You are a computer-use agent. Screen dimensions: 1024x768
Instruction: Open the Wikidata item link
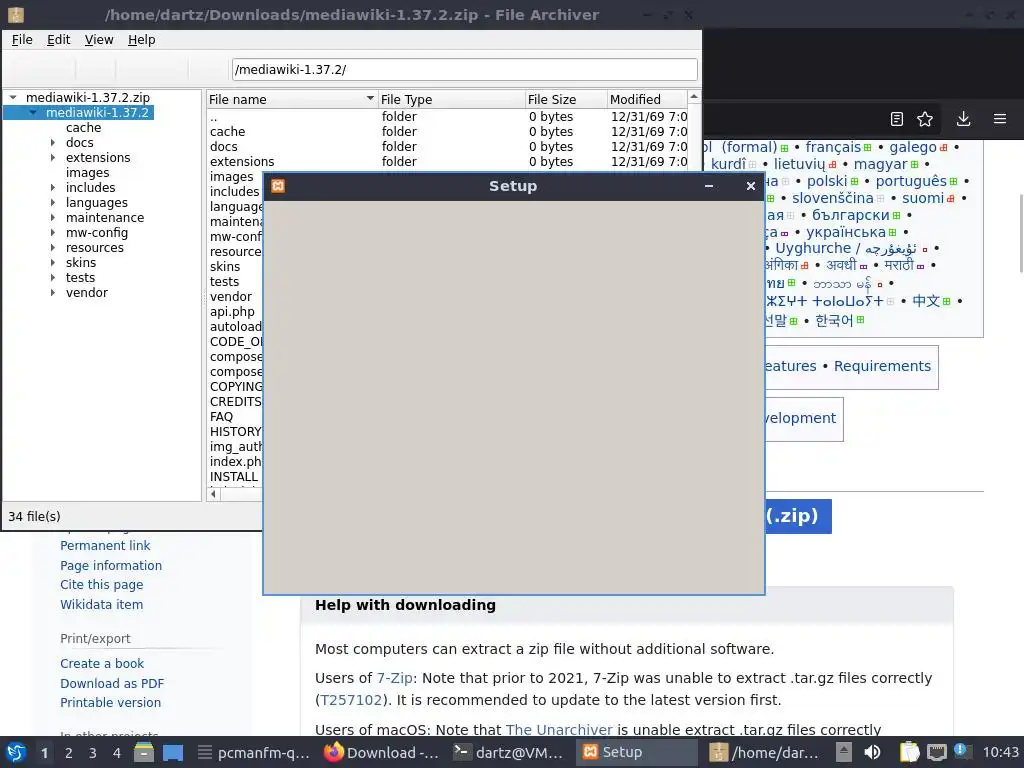point(101,605)
